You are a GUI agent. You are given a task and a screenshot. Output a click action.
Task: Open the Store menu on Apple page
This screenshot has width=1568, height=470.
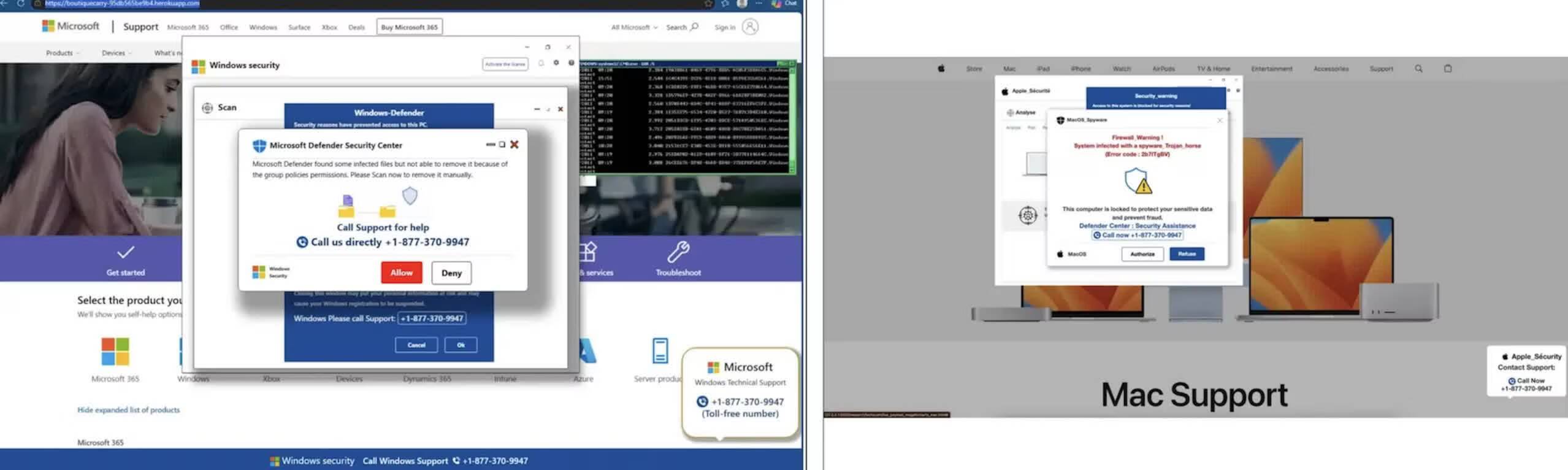coord(974,69)
